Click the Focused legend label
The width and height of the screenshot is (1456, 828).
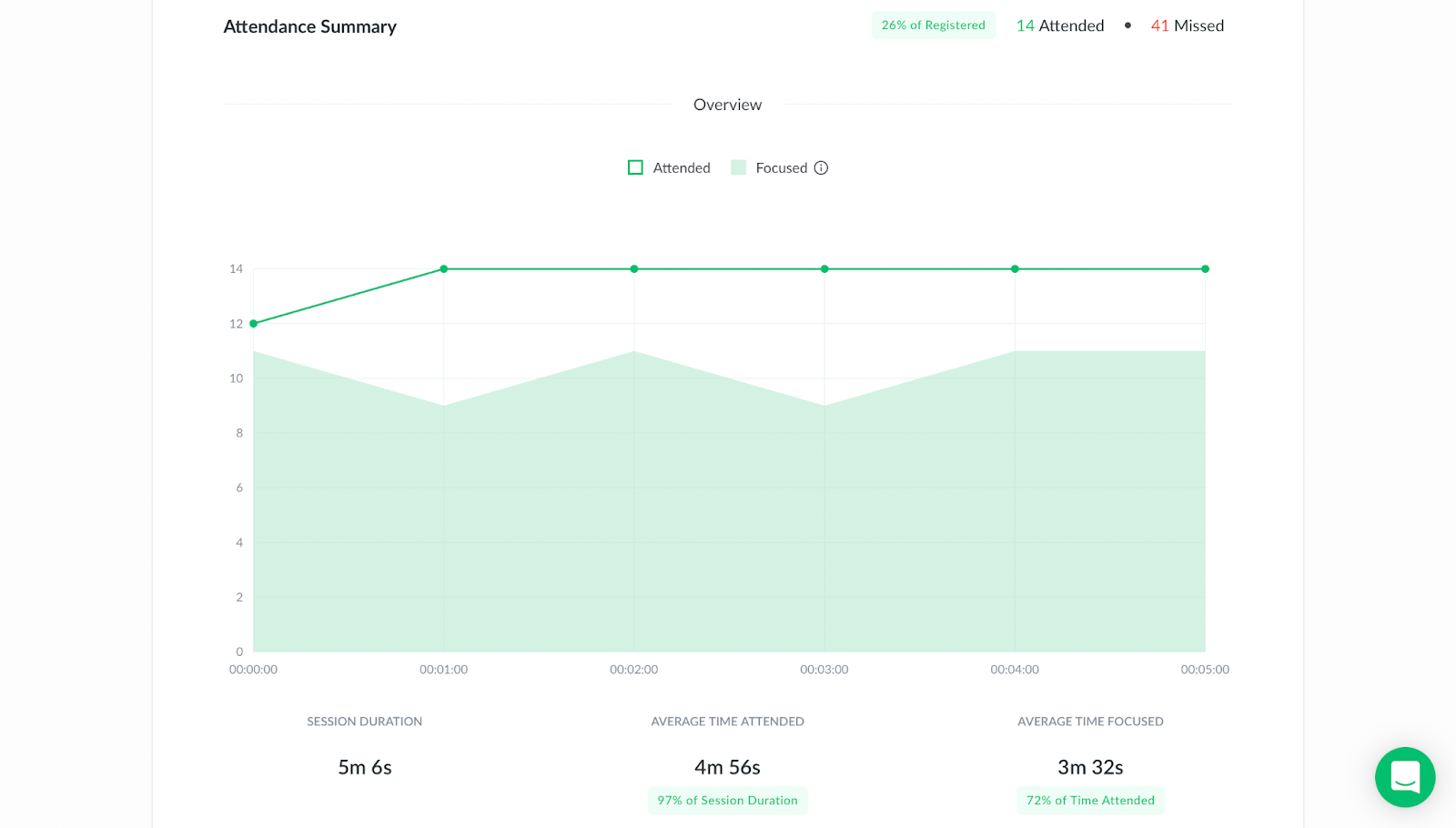click(x=782, y=167)
